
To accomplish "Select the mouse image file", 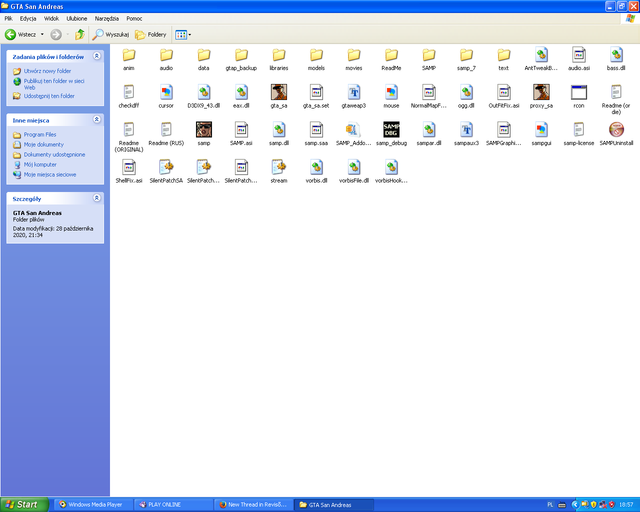I will [x=391, y=96].
